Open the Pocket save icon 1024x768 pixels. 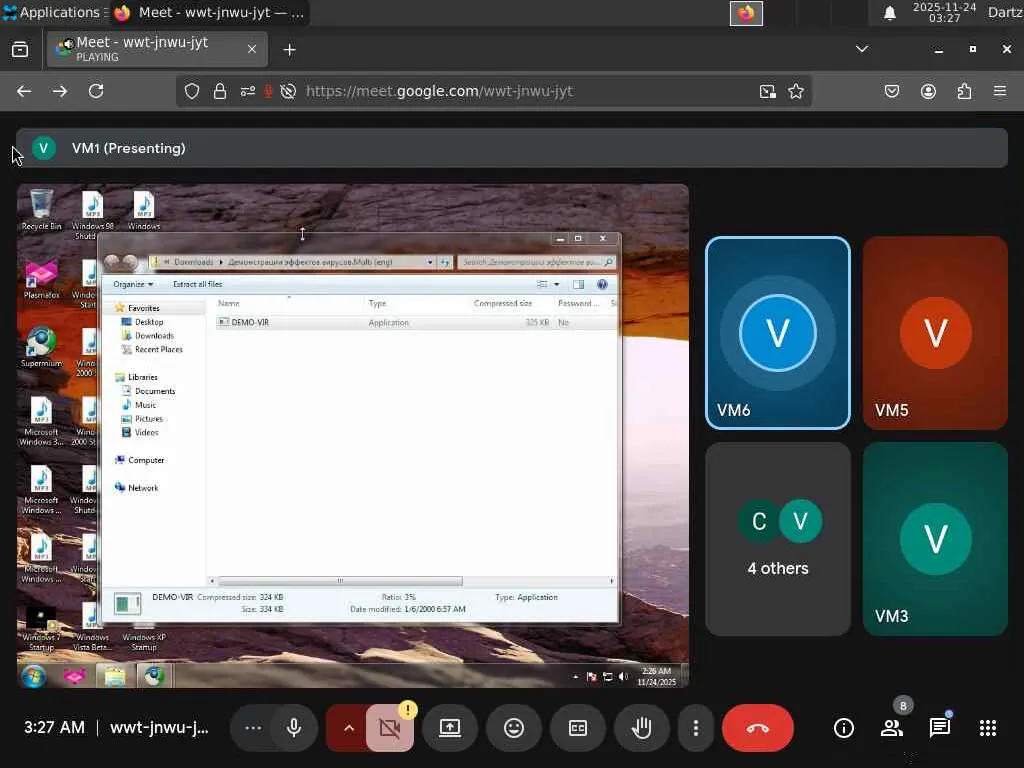click(x=891, y=91)
